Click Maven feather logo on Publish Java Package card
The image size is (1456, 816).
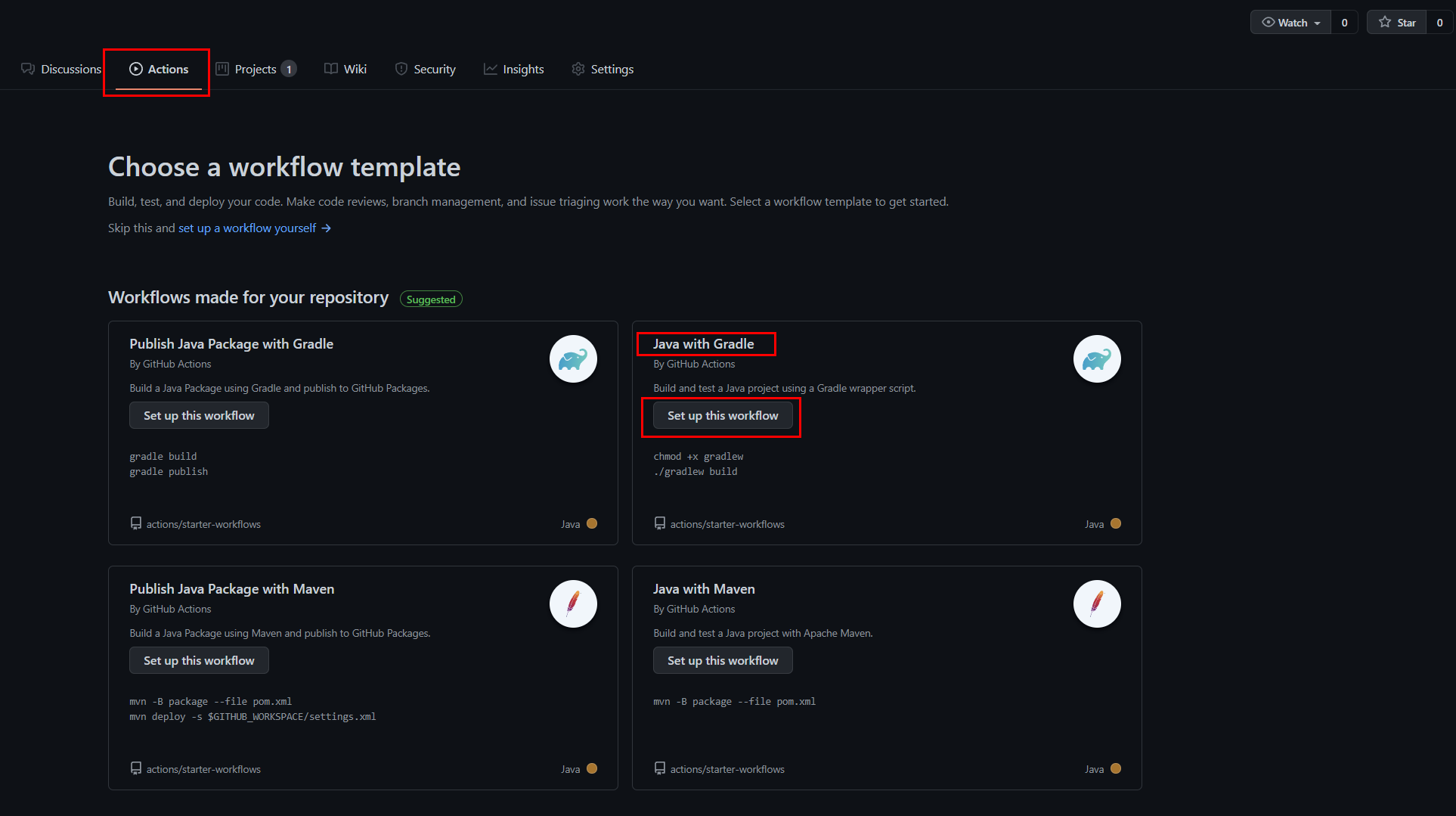click(x=573, y=603)
